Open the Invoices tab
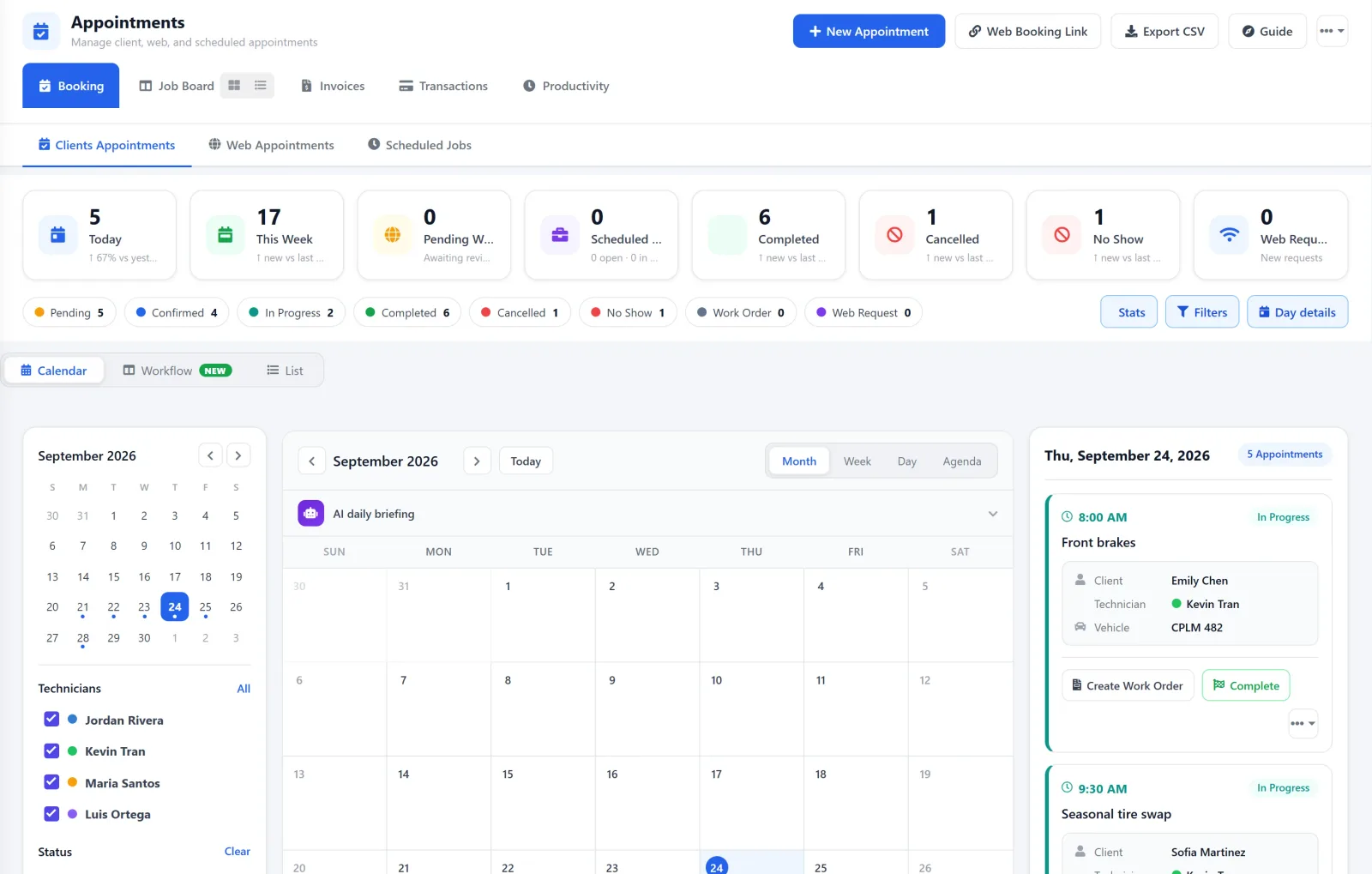Viewport: 1372px width, 874px height. click(333, 86)
